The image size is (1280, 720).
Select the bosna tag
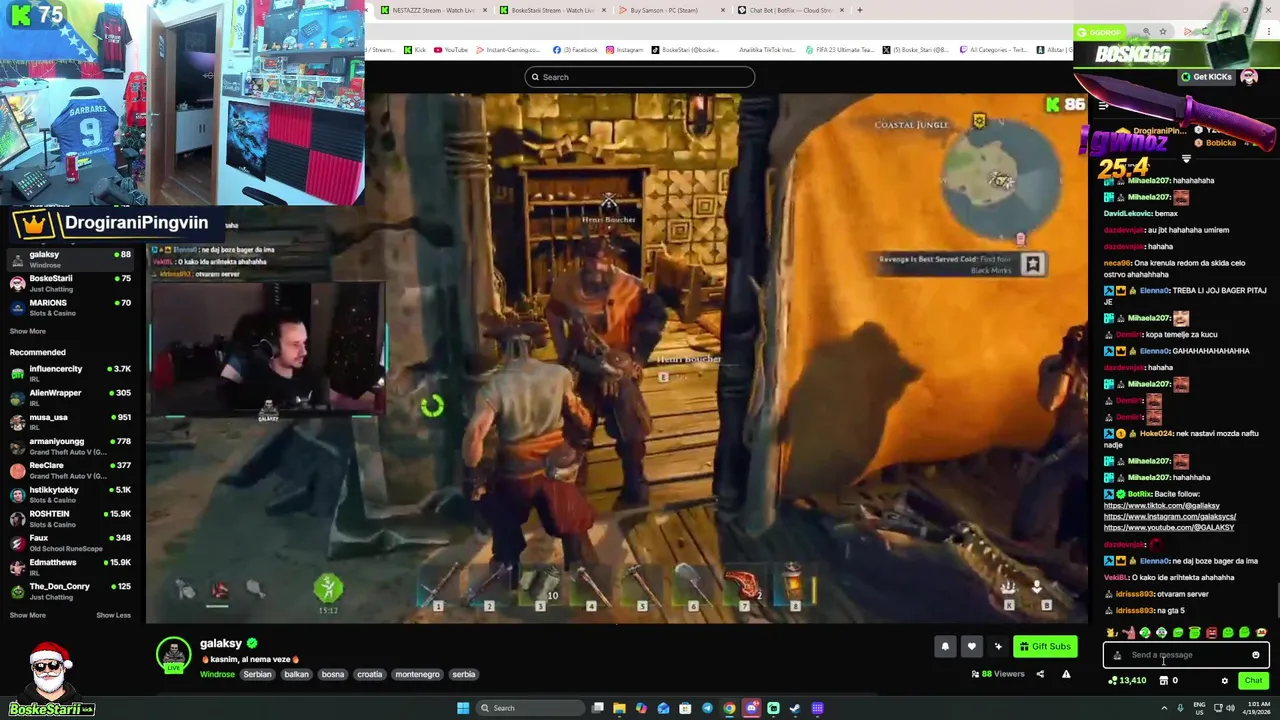[333, 674]
